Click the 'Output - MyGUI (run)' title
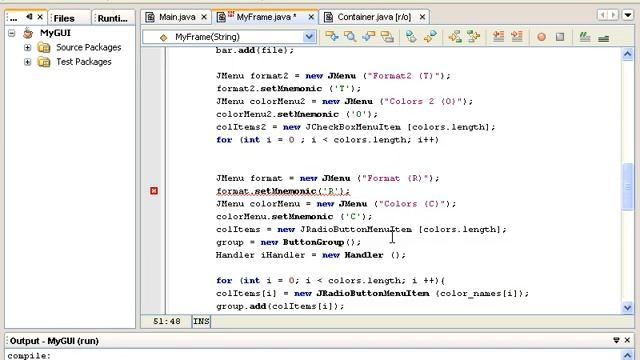Viewport: 640px width, 360px height. point(54,341)
